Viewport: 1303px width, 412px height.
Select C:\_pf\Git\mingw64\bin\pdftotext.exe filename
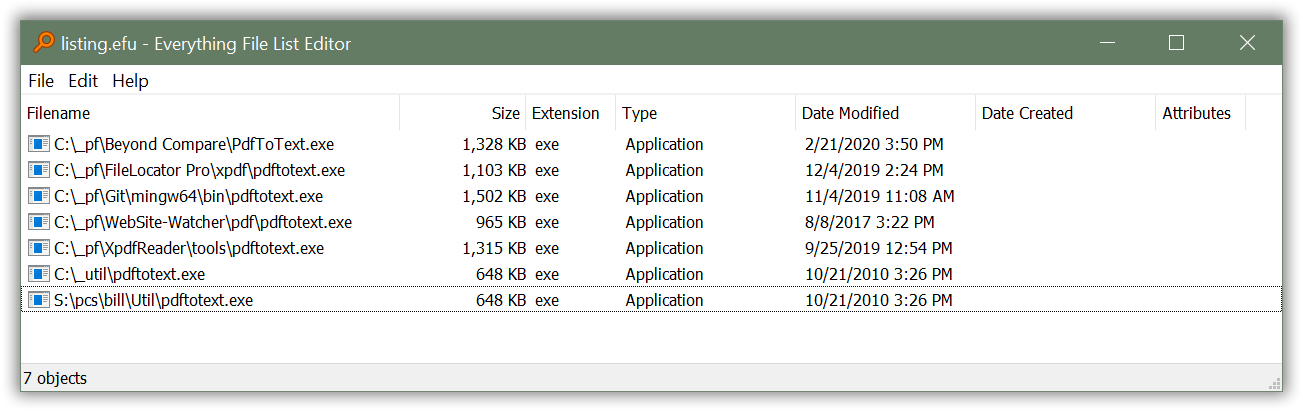click(x=189, y=196)
